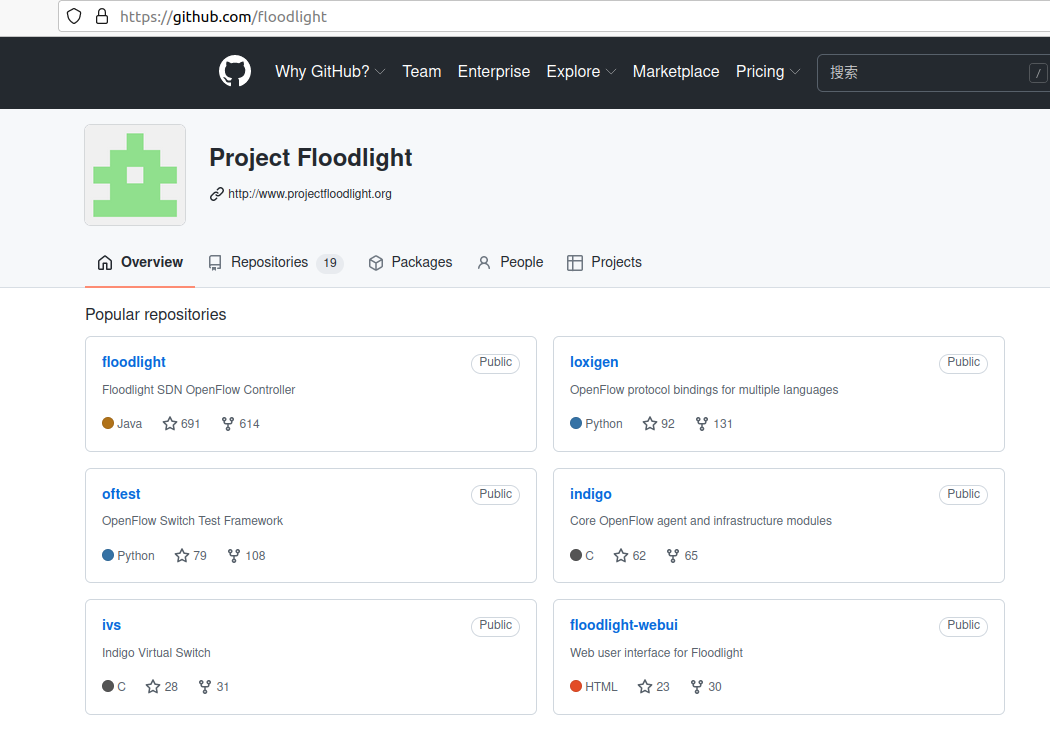Switch to the Projects tab

tap(605, 262)
